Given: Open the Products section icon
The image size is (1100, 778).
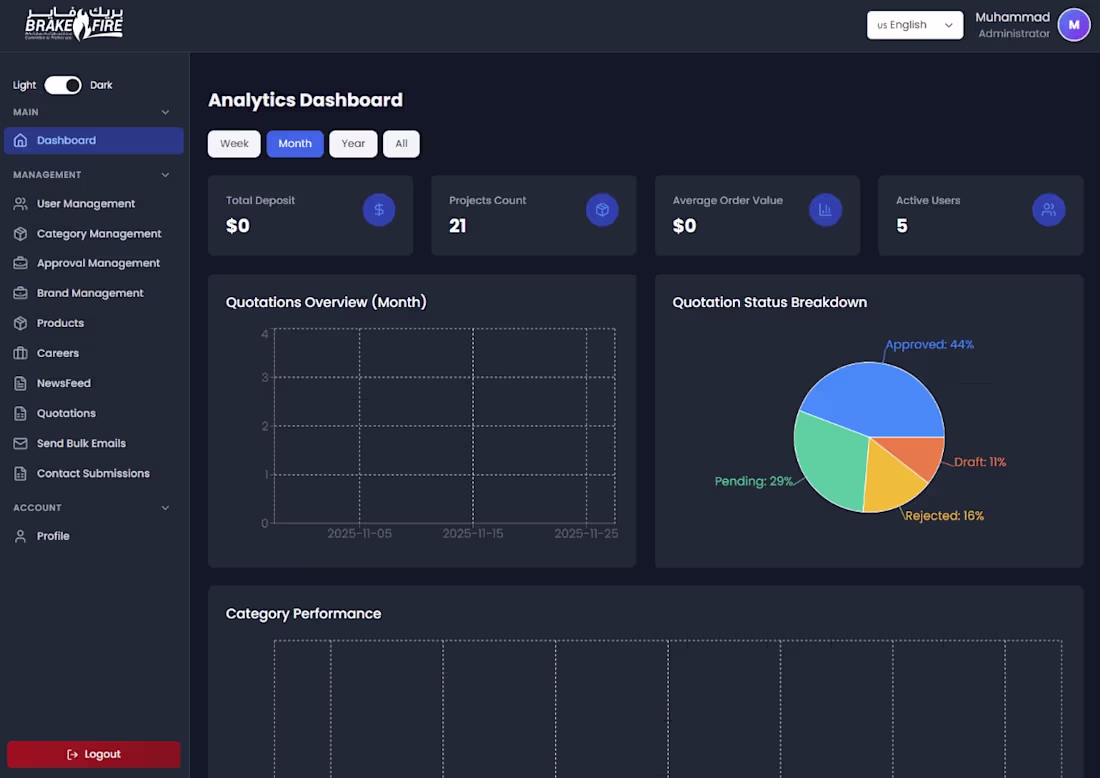Looking at the screenshot, I should (21, 322).
